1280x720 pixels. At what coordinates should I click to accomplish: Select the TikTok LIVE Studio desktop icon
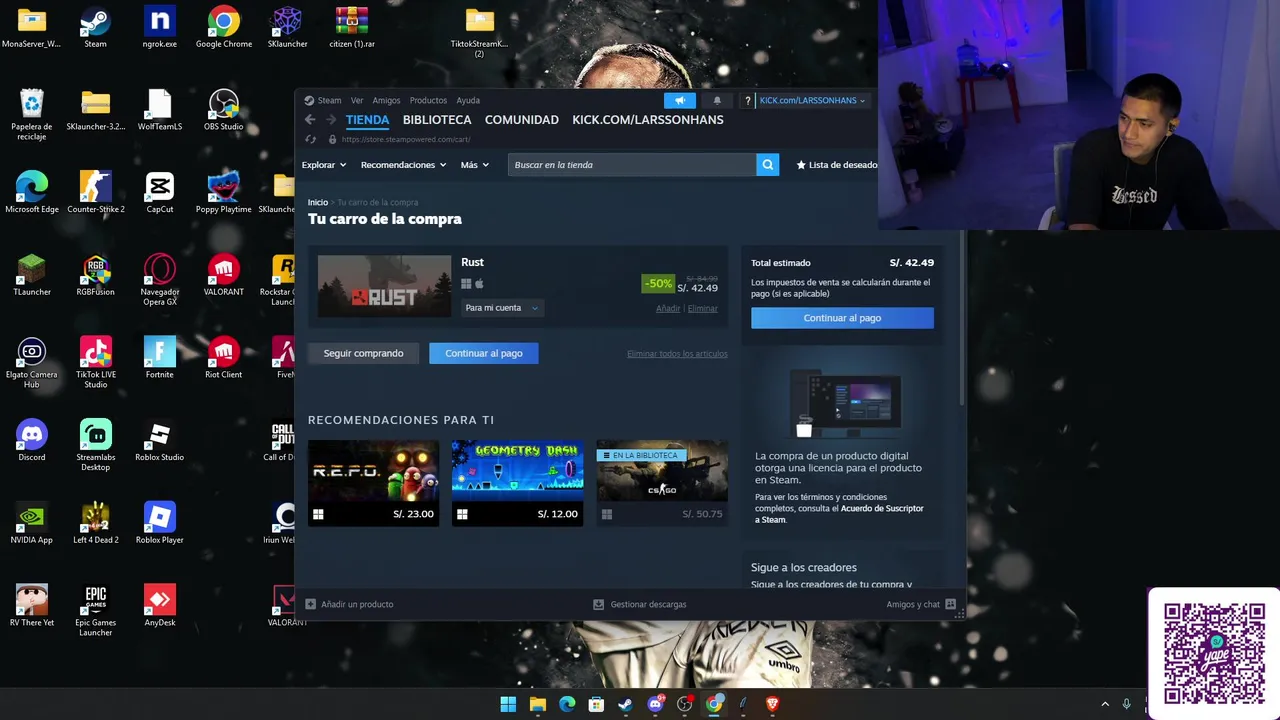tap(96, 363)
